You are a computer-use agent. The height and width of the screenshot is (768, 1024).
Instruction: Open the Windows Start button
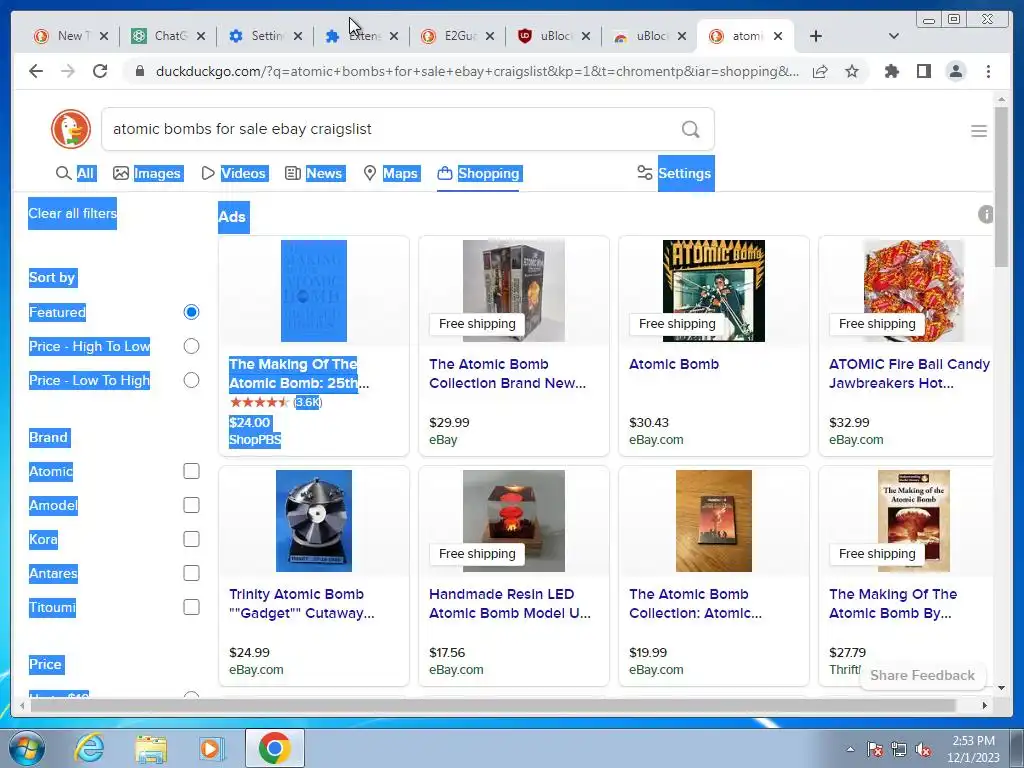pyautogui.click(x=27, y=748)
